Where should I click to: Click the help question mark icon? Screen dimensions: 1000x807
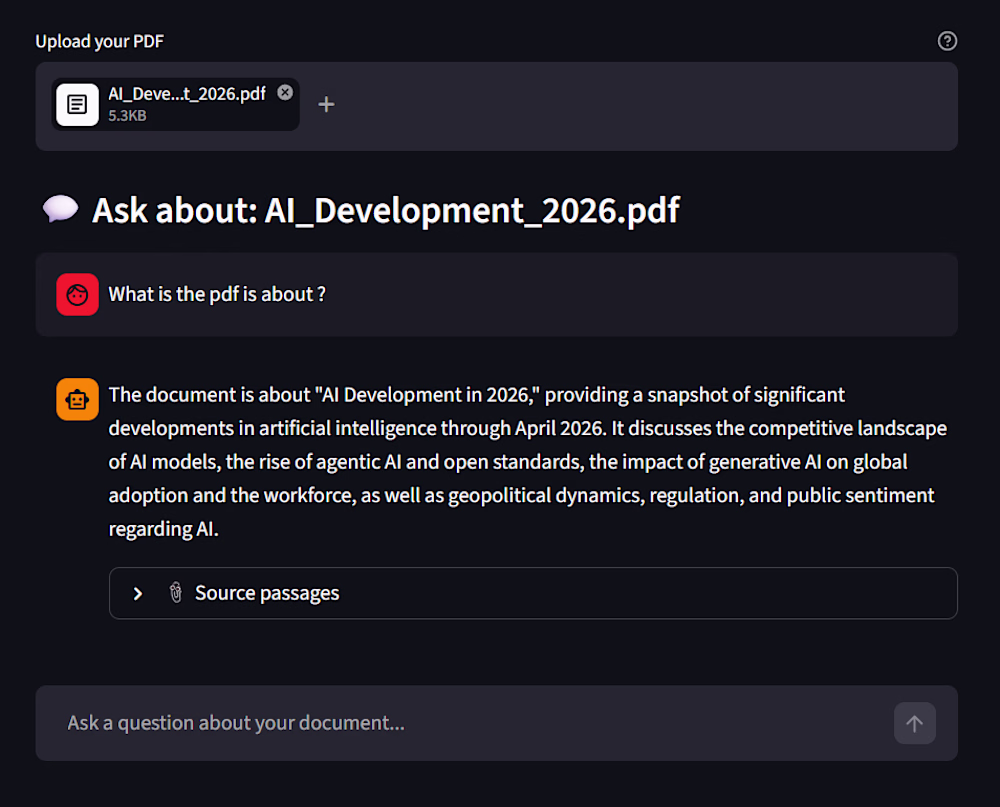coord(947,41)
